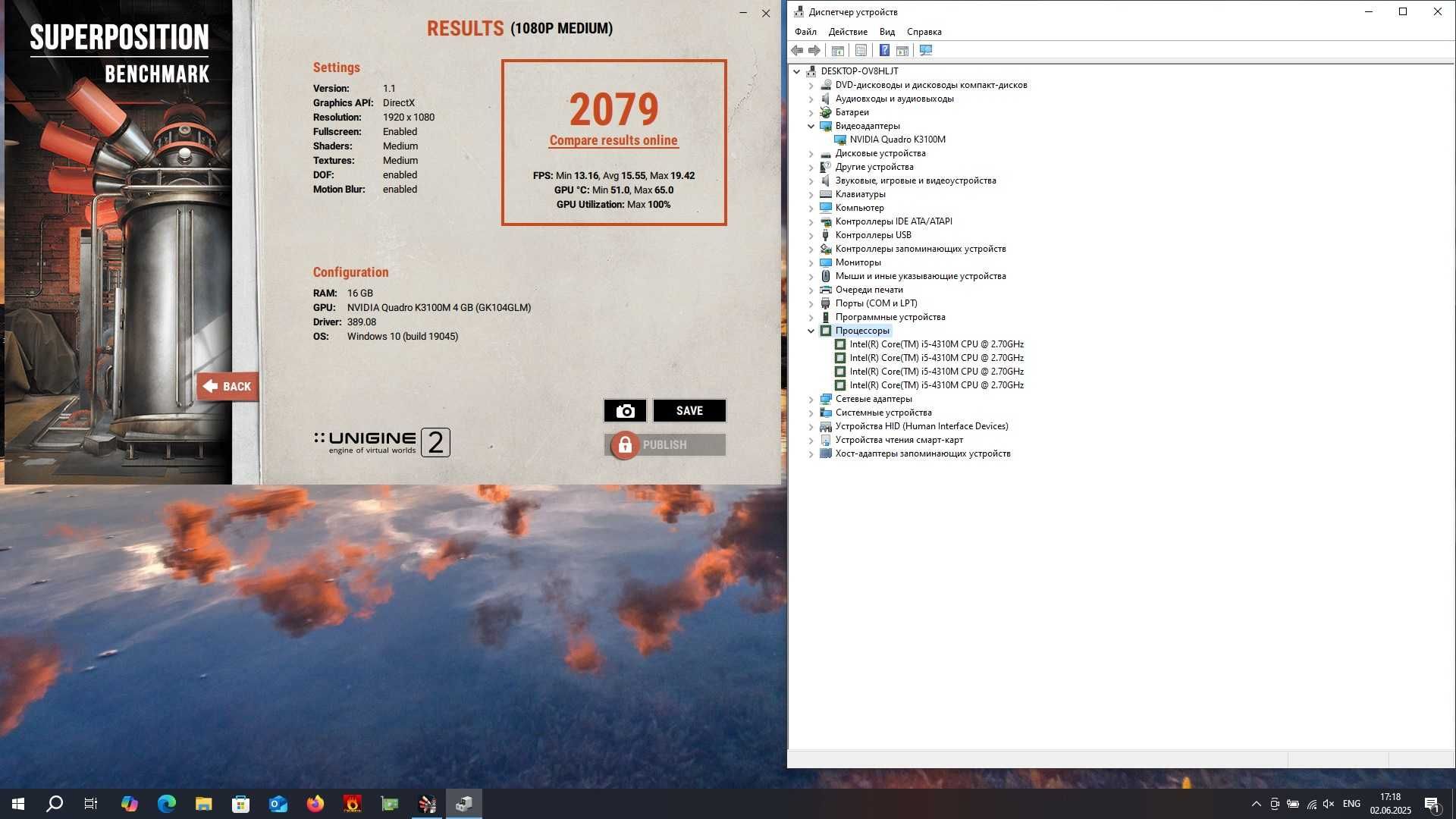Expand Контроллеры USB category
This screenshot has height=819, width=1456.
pos(811,235)
